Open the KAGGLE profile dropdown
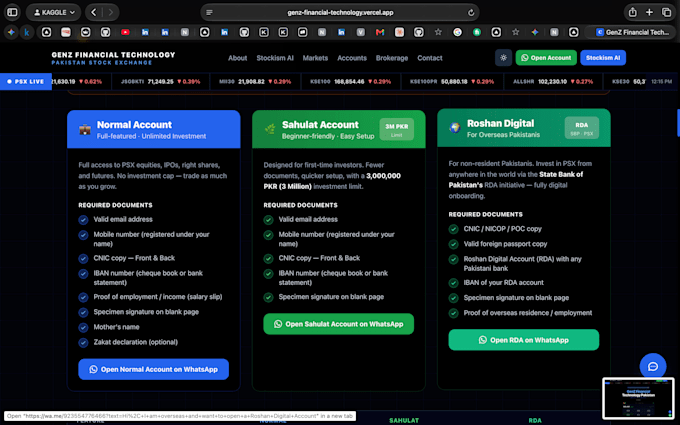 (54, 12)
